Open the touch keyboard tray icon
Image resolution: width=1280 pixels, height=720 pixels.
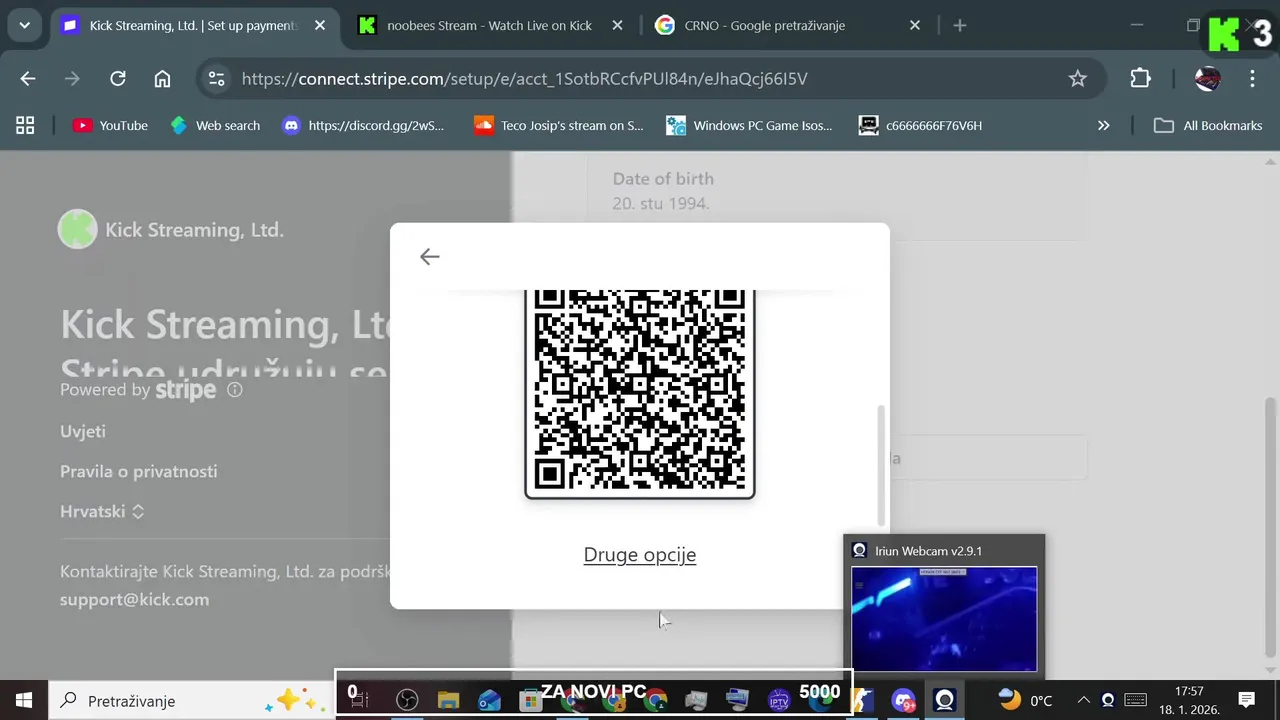pyautogui.click(x=1135, y=700)
